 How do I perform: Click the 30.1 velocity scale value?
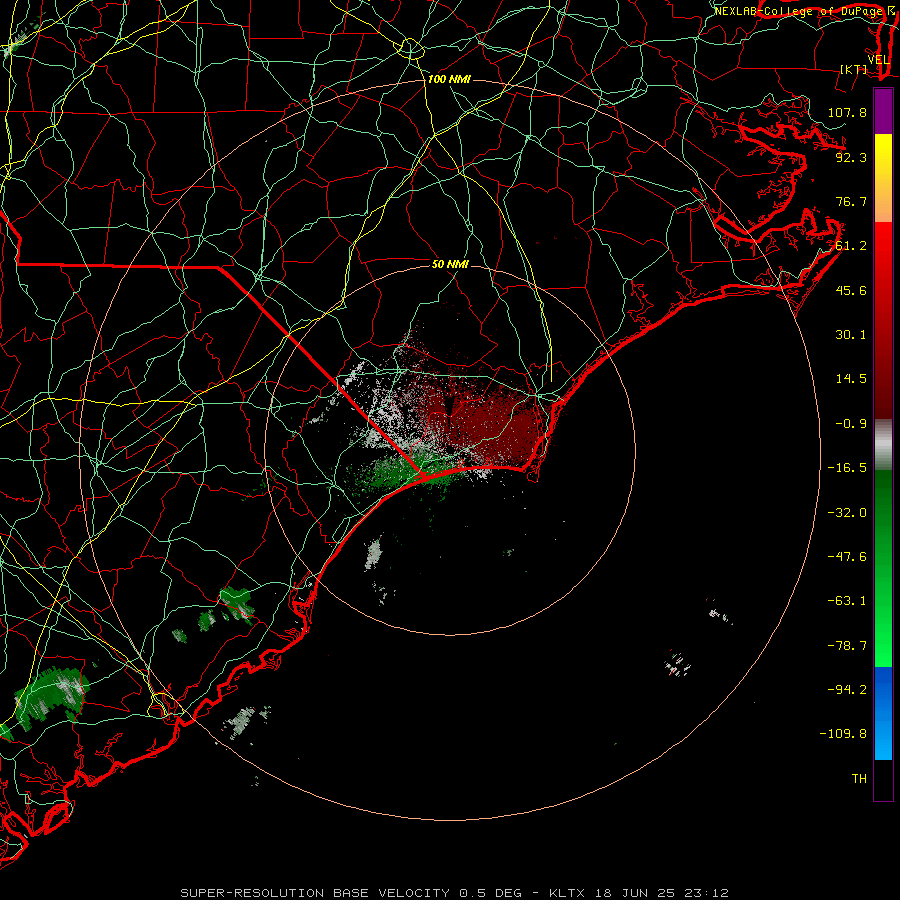click(851, 335)
